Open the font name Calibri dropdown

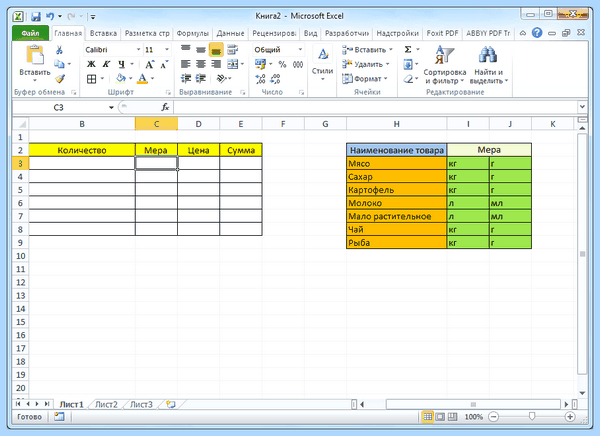(x=139, y=50)
